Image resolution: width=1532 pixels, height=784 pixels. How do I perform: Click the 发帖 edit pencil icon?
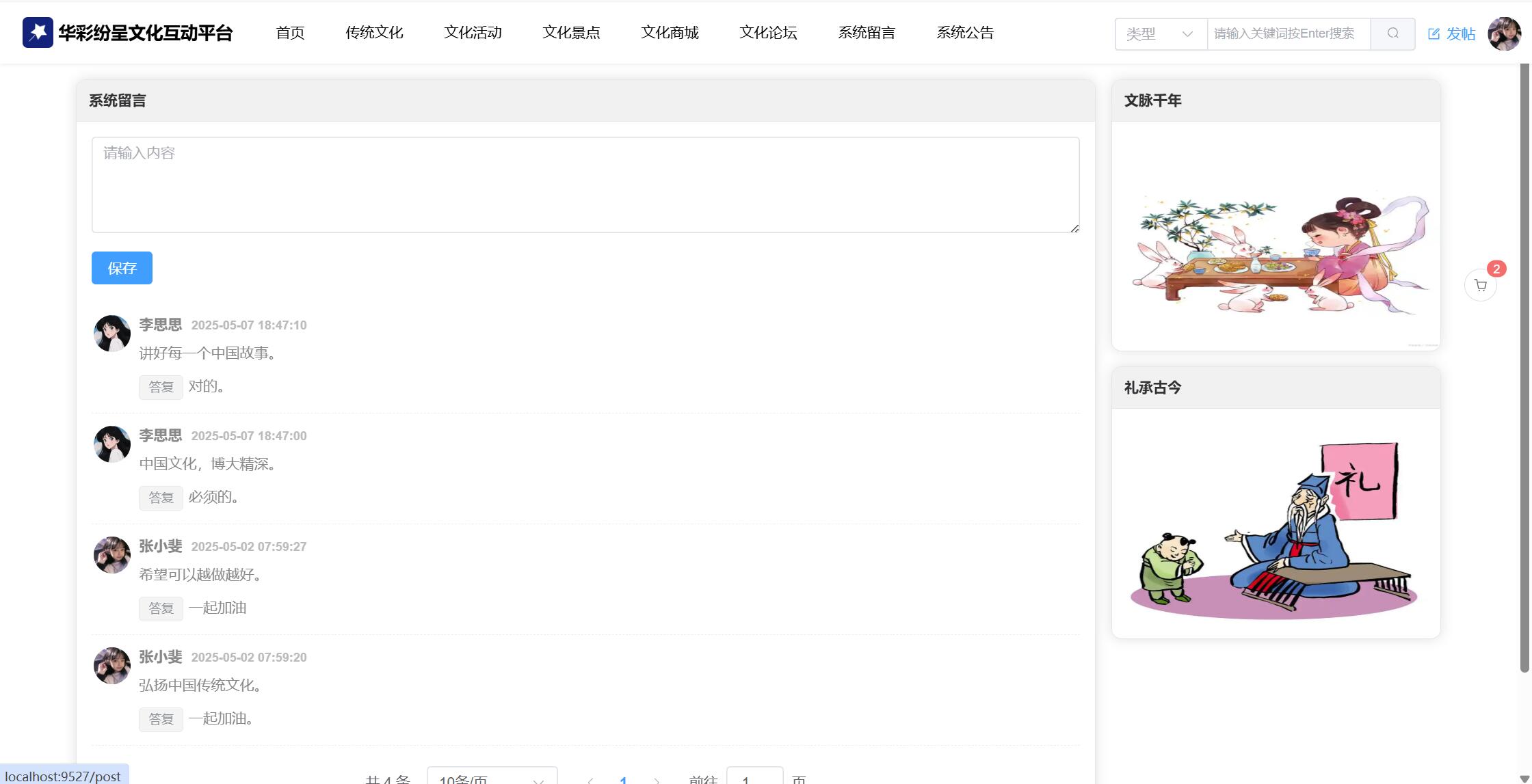click(1434, 33)
